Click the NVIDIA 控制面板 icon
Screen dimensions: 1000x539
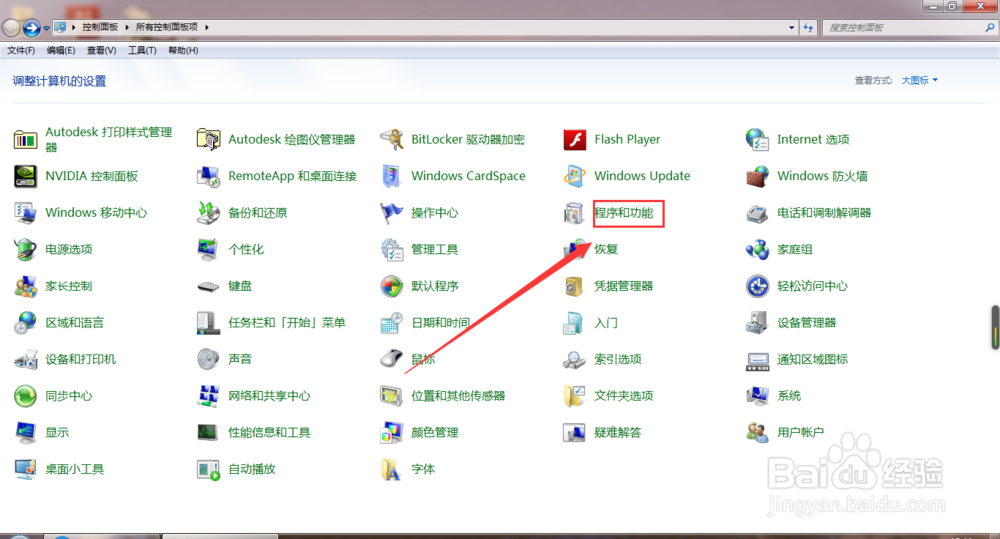point(26,176)
